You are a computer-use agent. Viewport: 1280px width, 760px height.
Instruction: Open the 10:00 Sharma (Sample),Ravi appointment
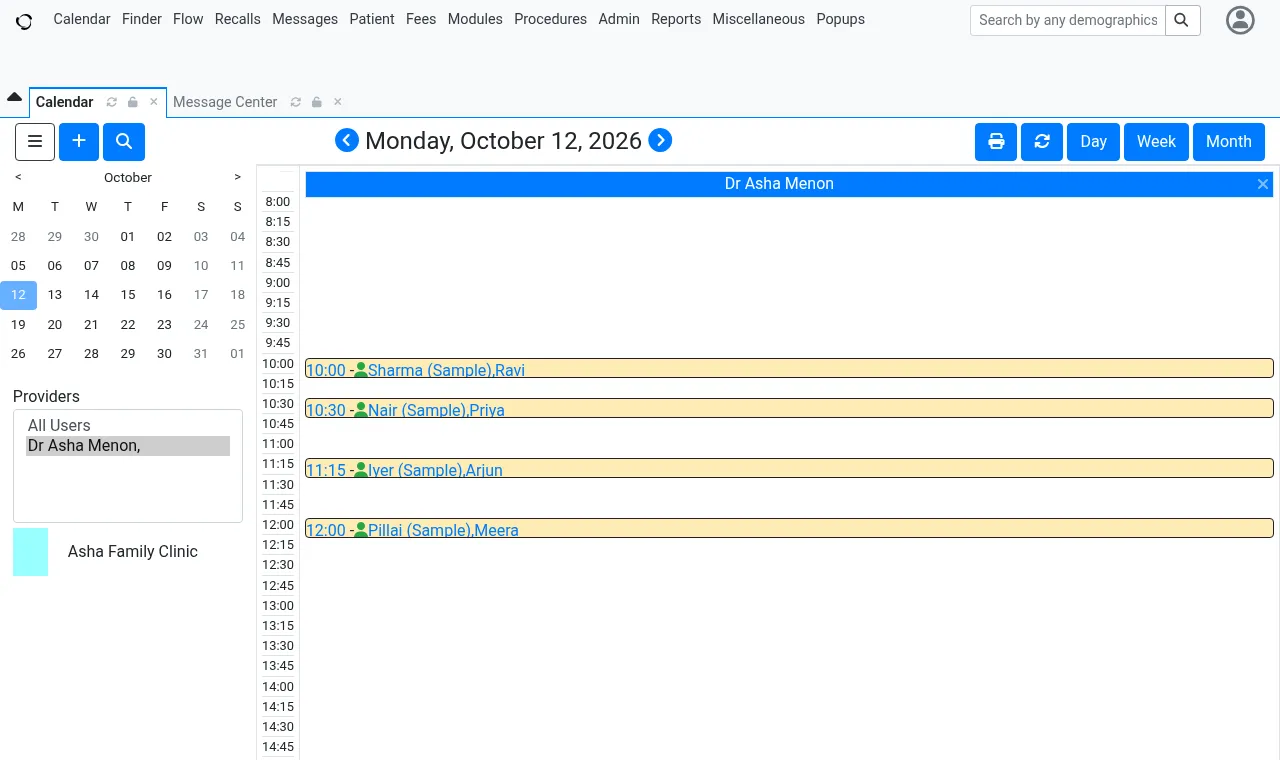coord(789,369)
